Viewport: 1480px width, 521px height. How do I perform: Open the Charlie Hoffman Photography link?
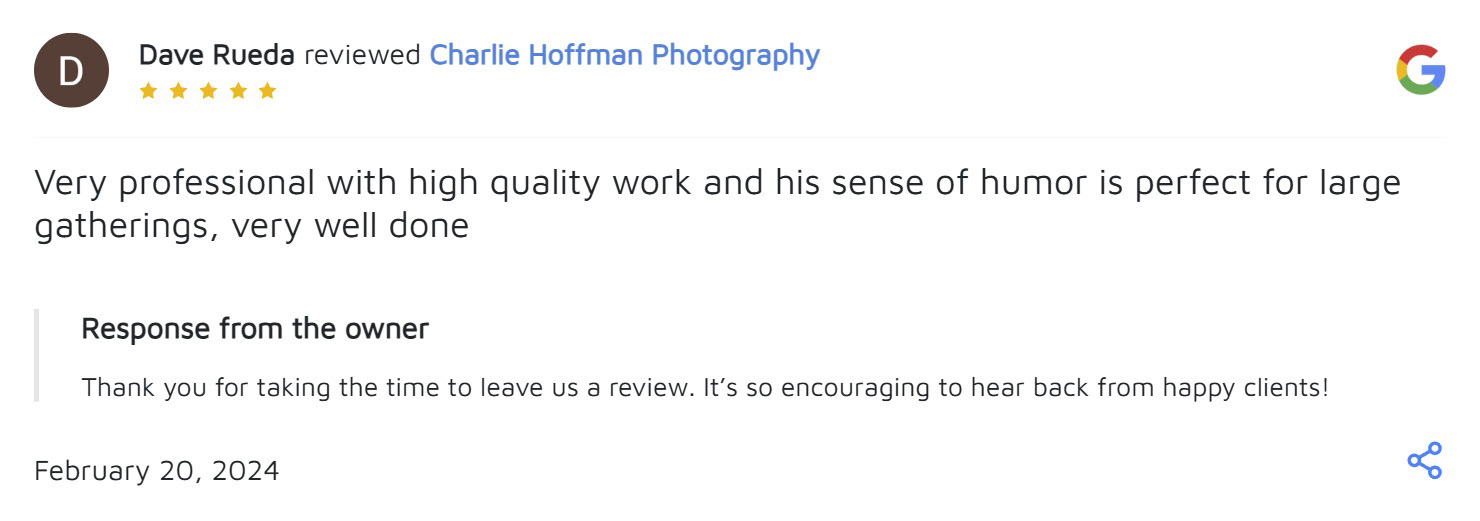[623, 55]
